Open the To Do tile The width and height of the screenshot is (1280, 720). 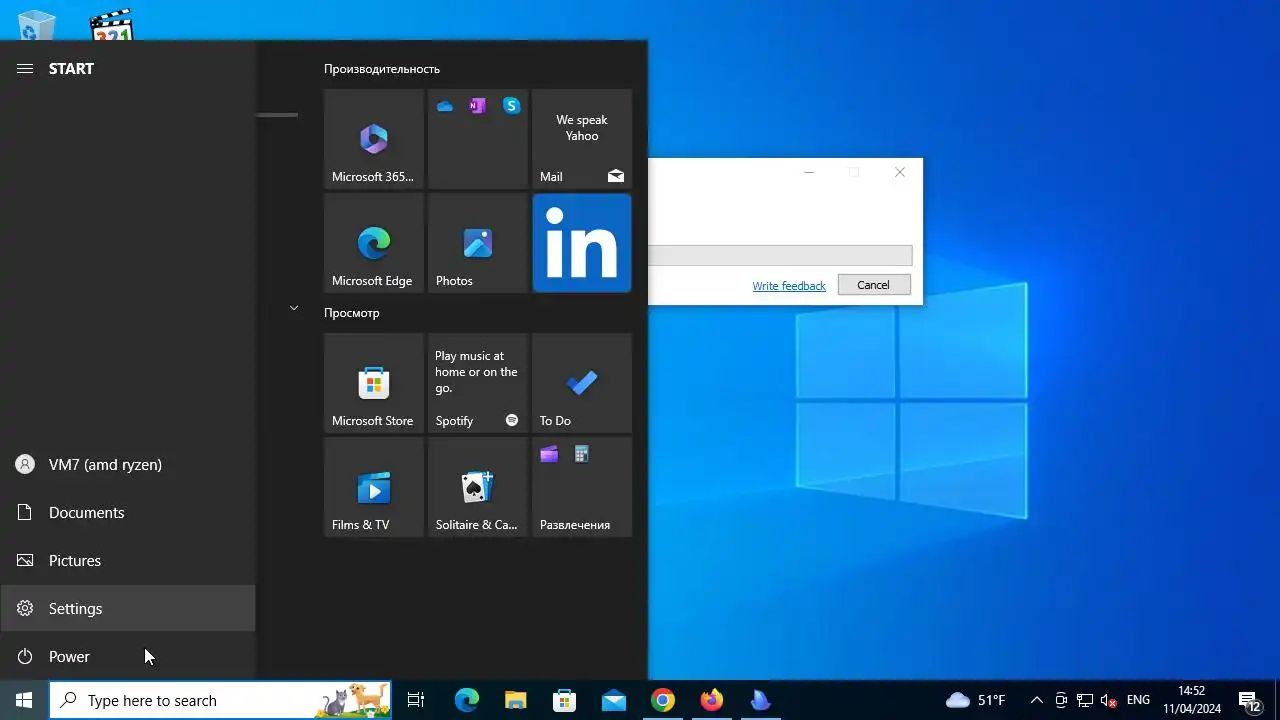coord(582,383)
